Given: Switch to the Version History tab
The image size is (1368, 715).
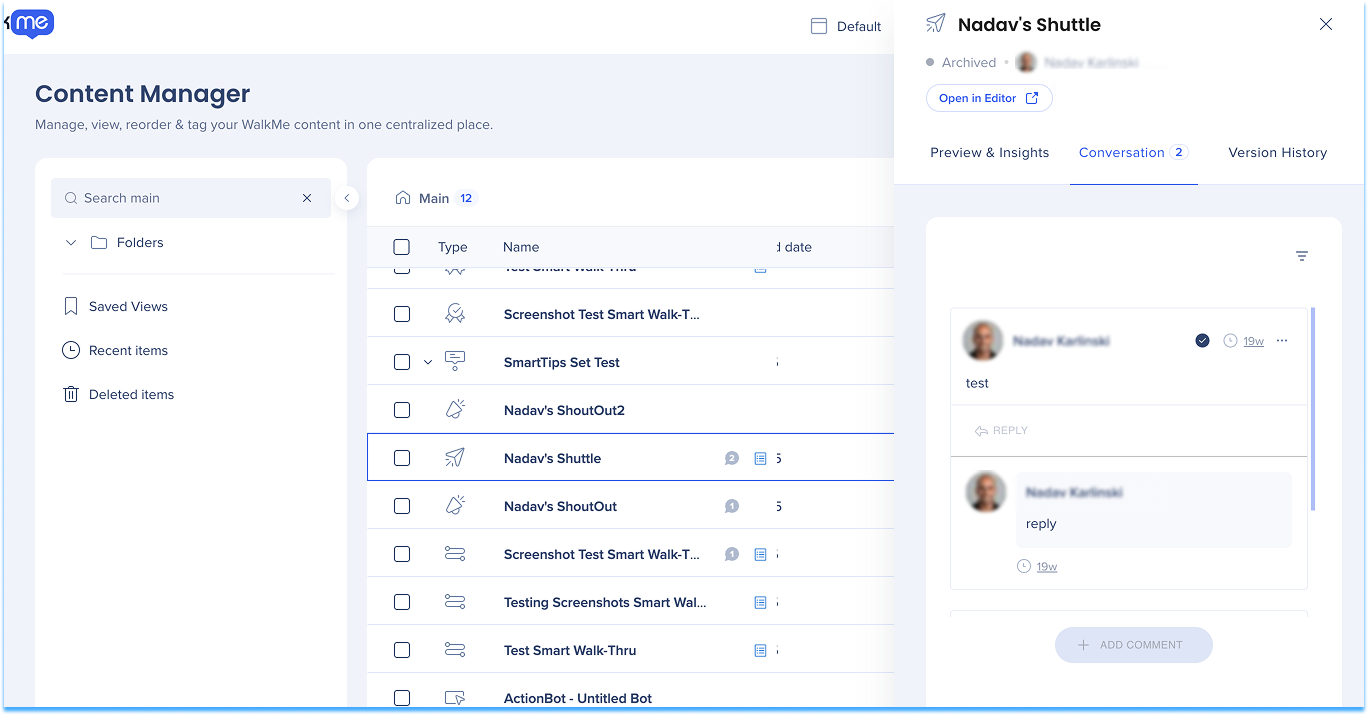Looking at the screenshot, I should [x=1277, y=153].
